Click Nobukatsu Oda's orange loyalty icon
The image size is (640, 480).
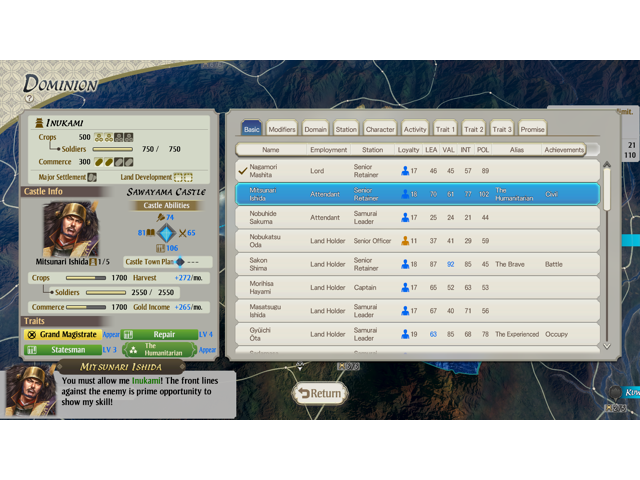(405, 241)
